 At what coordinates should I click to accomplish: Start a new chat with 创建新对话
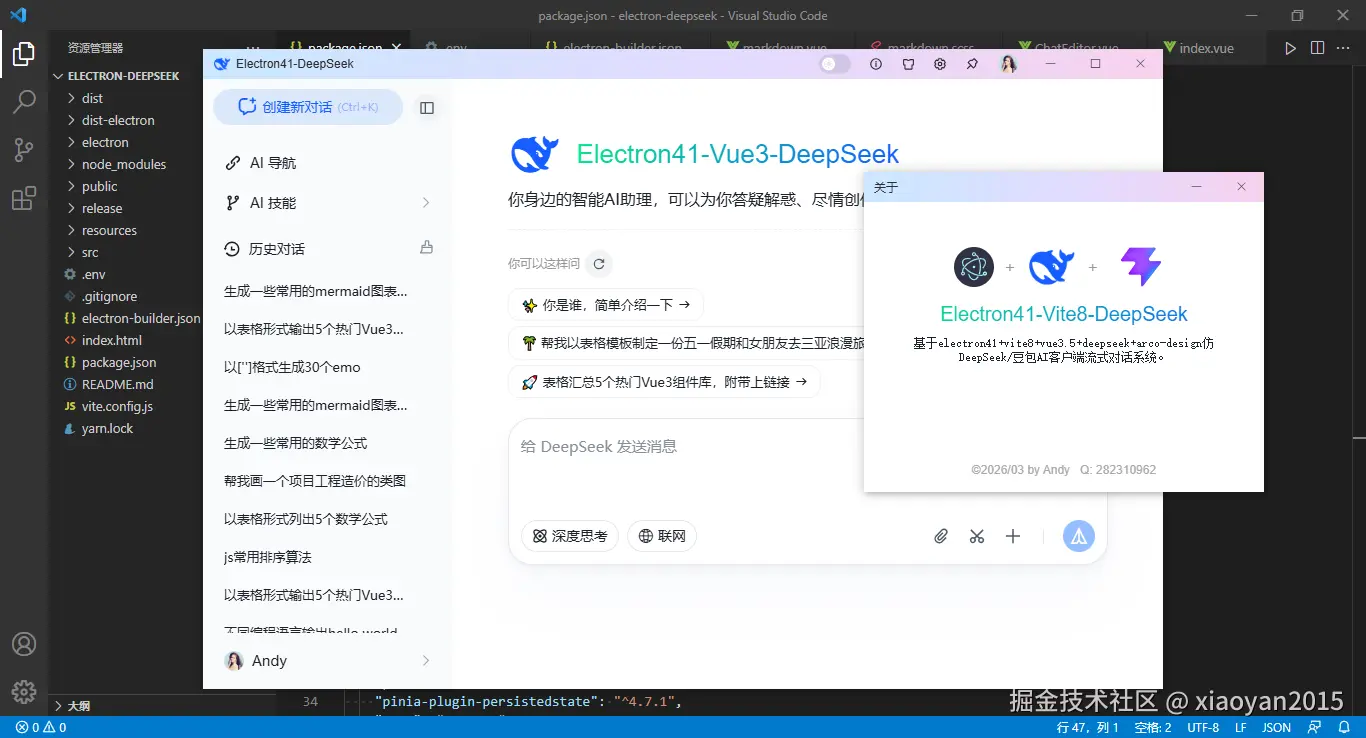[307, 106]
